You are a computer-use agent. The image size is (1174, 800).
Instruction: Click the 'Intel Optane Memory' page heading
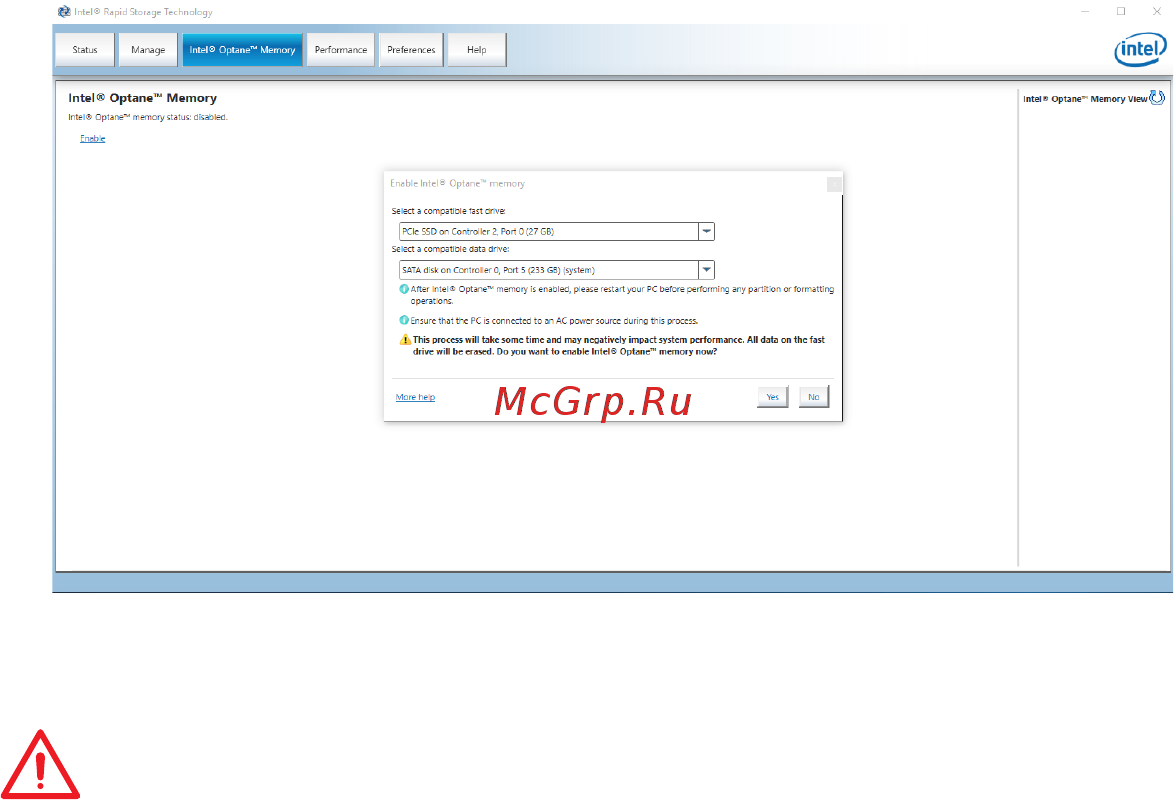142,98
